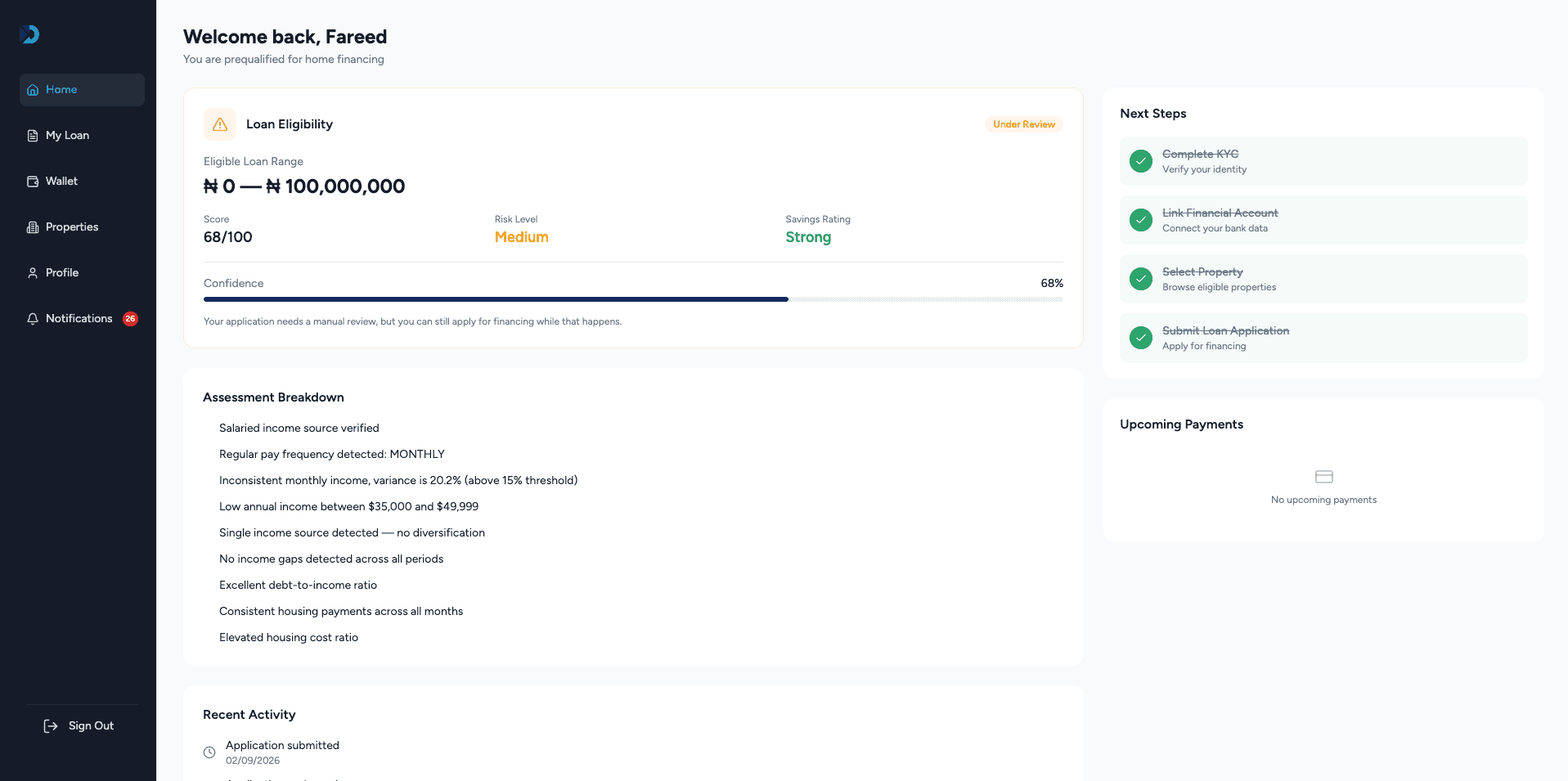Click the app logo in the sidebar

pos(29,34)
